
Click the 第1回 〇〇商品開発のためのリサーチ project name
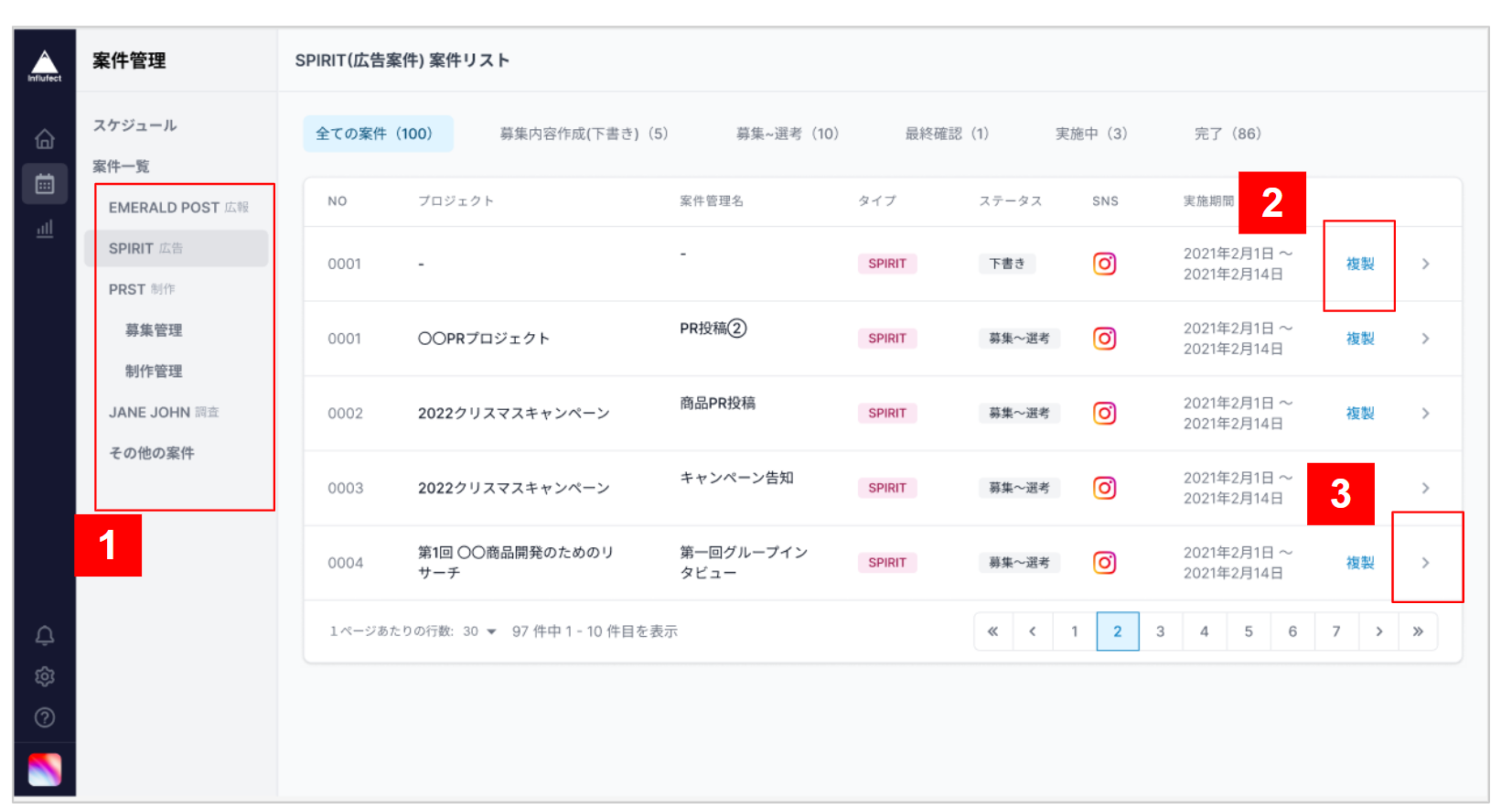(516, 563)
